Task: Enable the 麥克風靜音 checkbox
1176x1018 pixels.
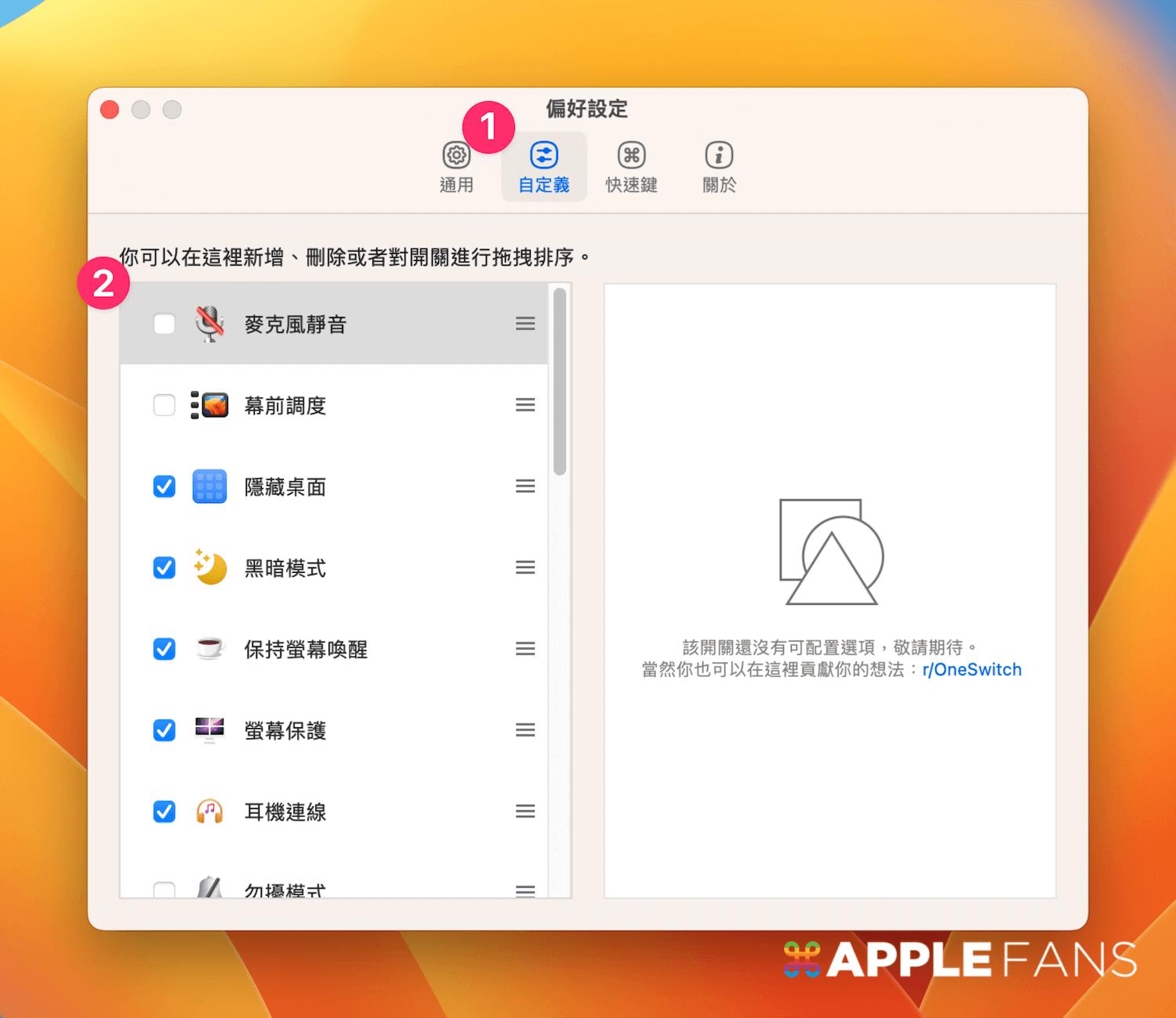Action: pyautogui.click(x=164, y=324)
